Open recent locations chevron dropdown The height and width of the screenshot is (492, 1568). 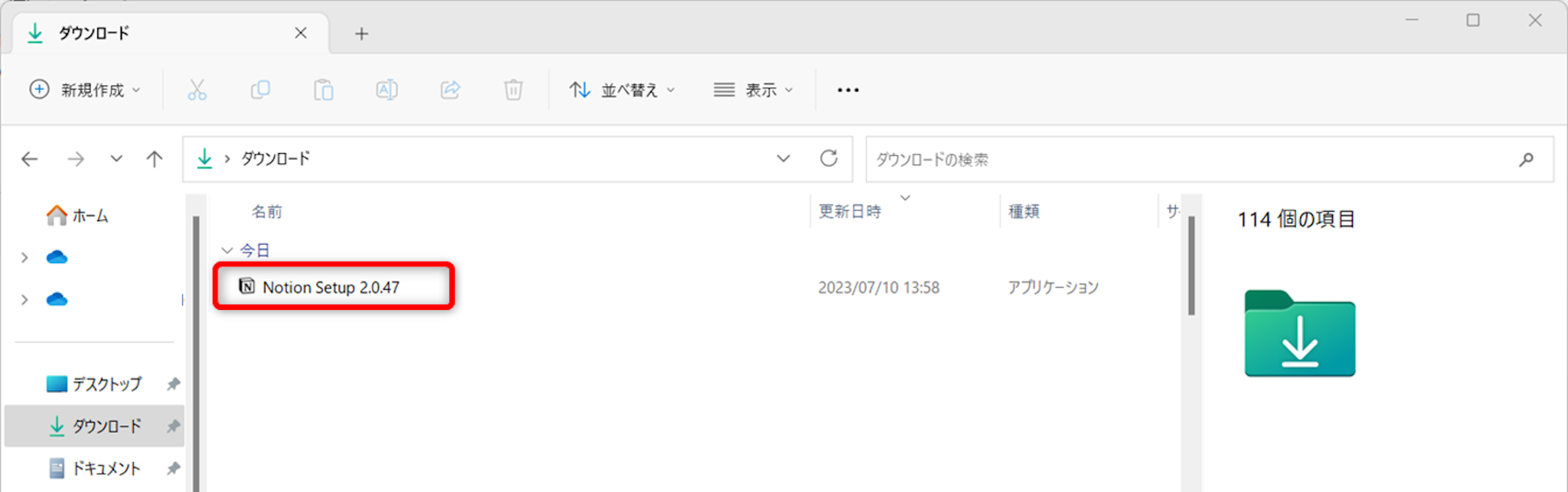[116, 159]
